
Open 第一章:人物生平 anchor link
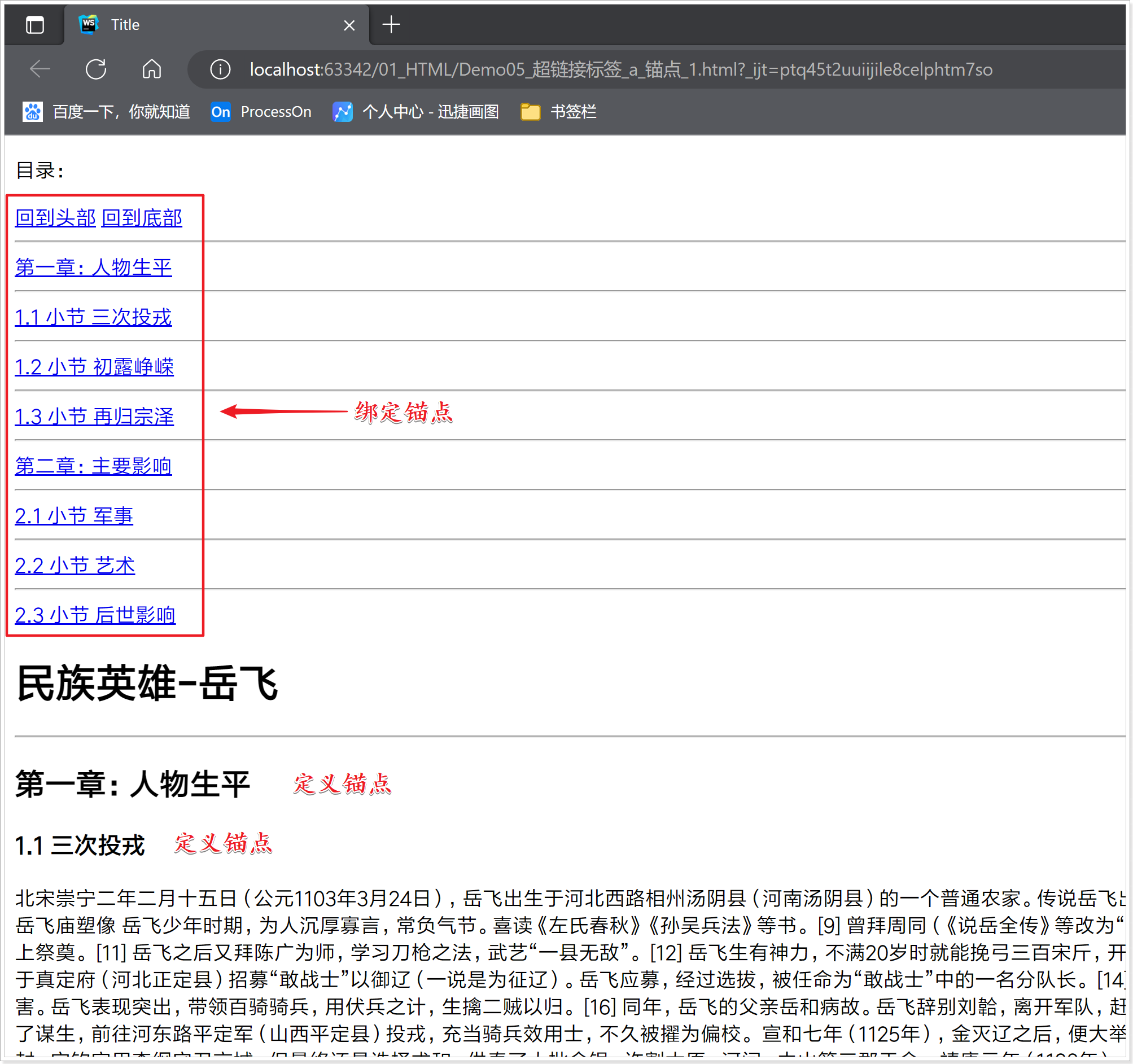click(93, 268)
